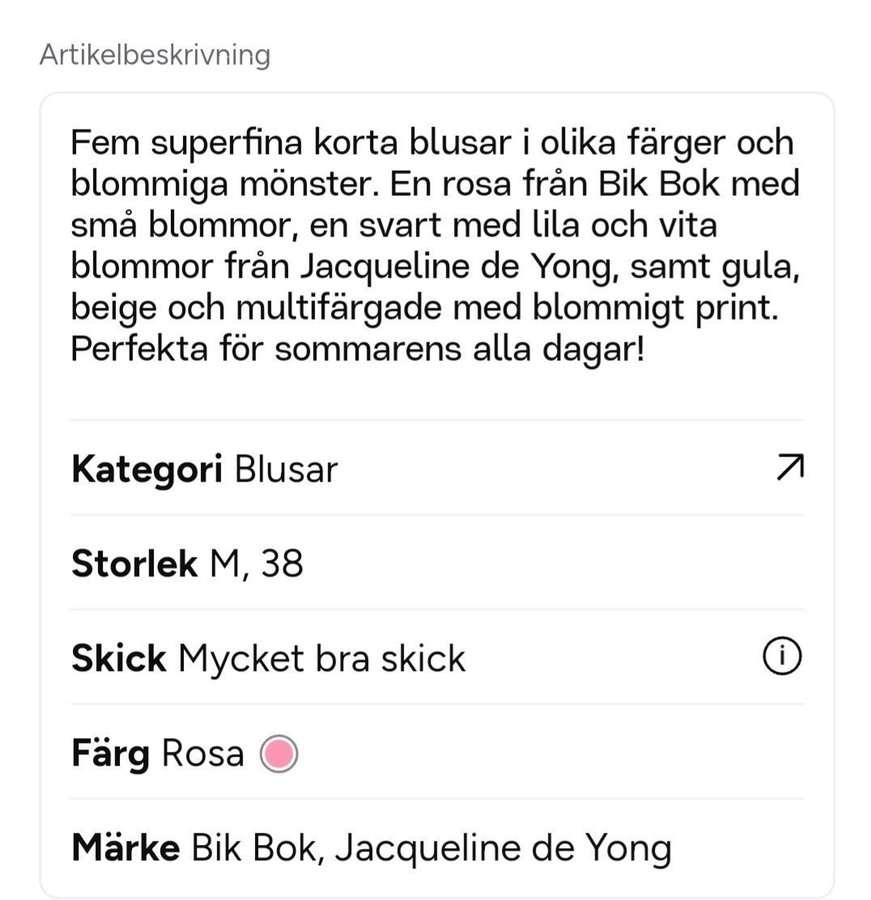
Task: Click the Märke label
Action: coord(126,848)
